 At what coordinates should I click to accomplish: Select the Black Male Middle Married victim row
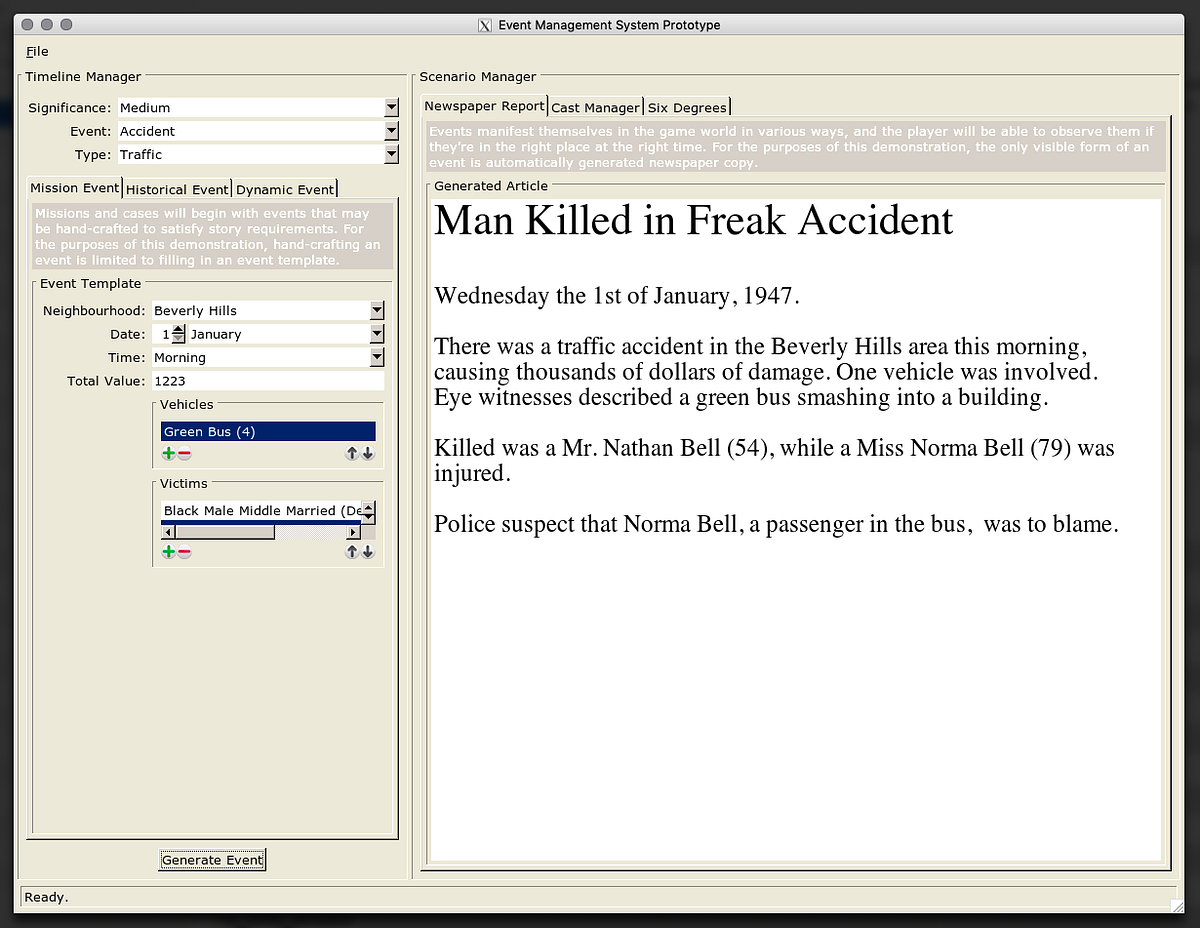click(260, 510)
